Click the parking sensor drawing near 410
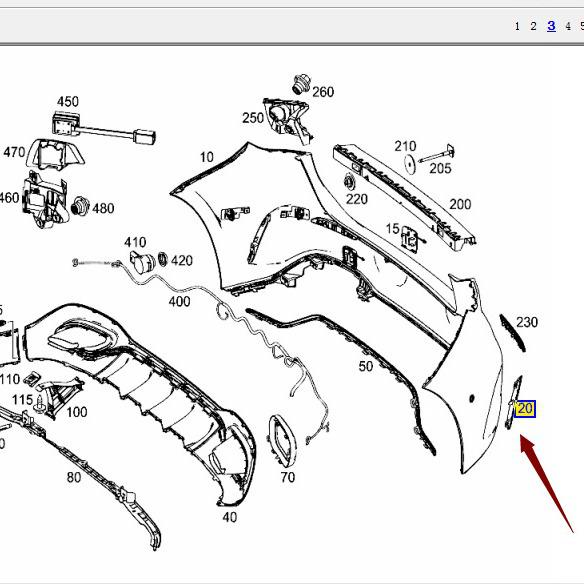 pyautogui.click(x=142, y=262)
